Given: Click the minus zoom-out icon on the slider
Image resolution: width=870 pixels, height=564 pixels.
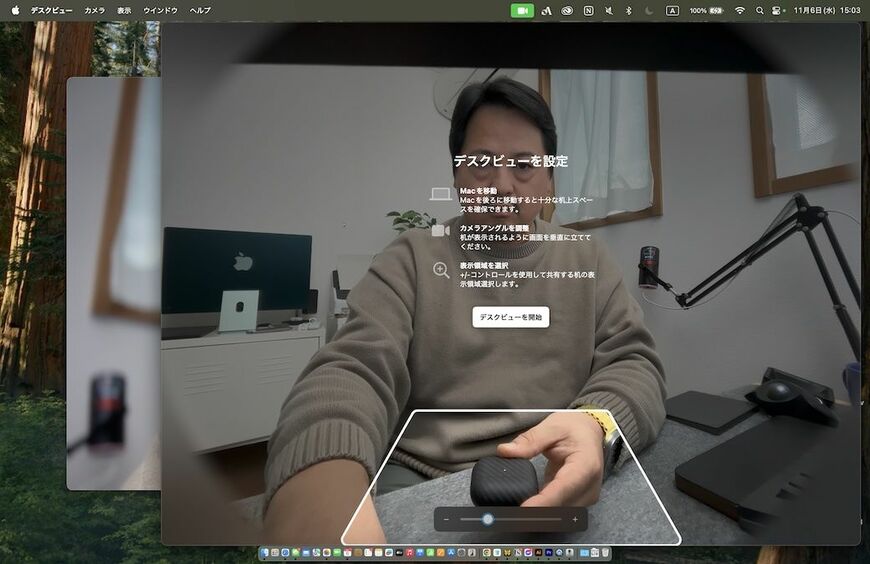Looking at the screenshot, I should coord(447,520).
